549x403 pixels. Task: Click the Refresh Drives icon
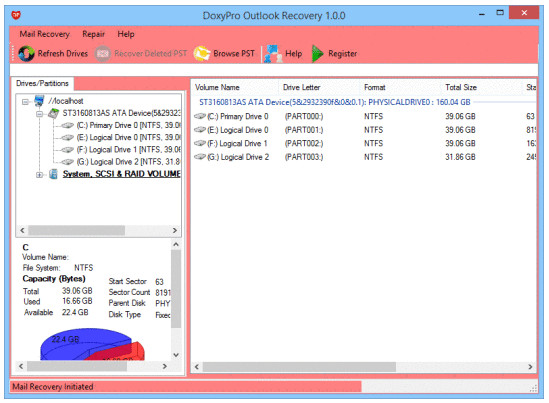coord(26,54)
